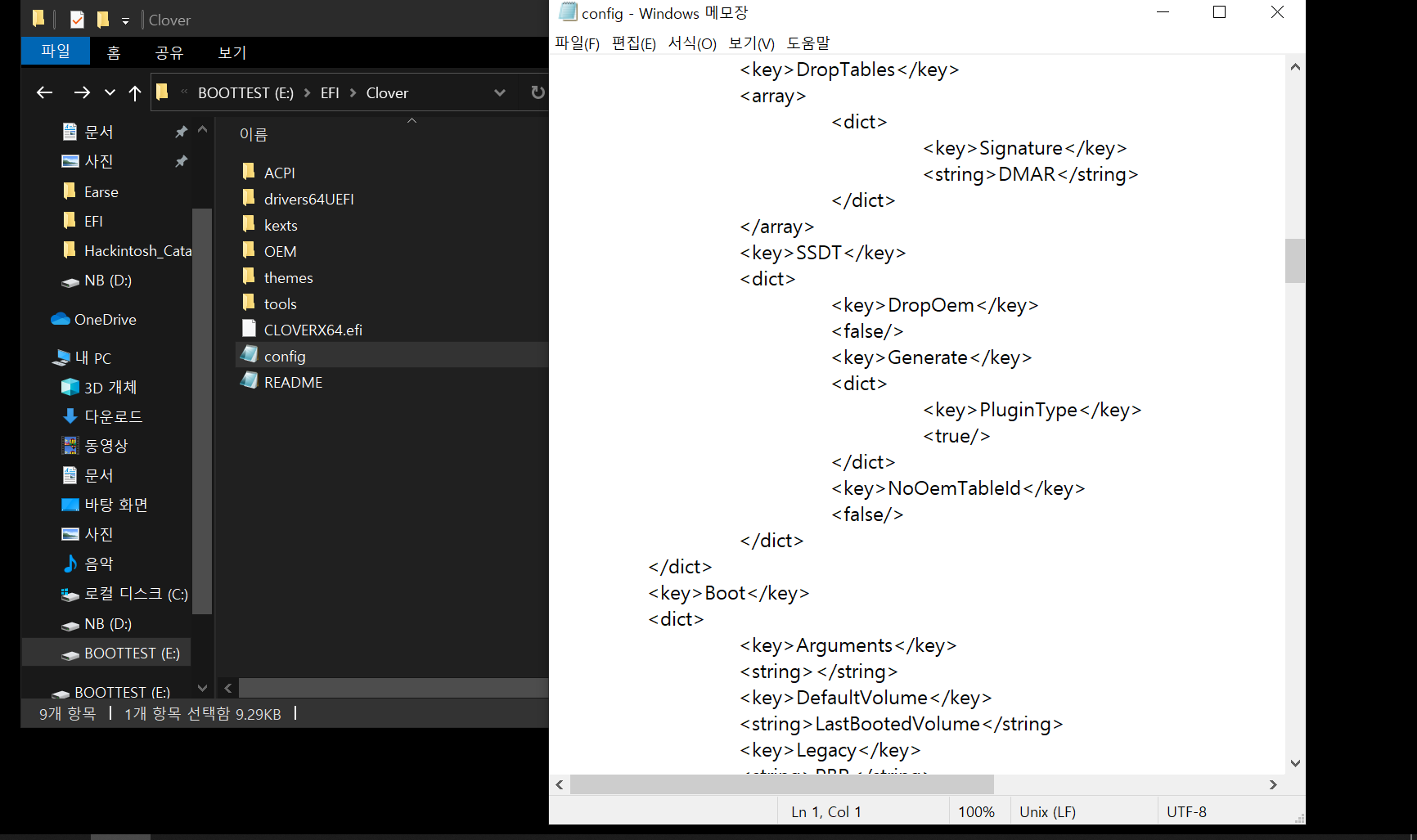Open Notepad 편집(E) menu

pyautogui.click(x=633, y=43)
